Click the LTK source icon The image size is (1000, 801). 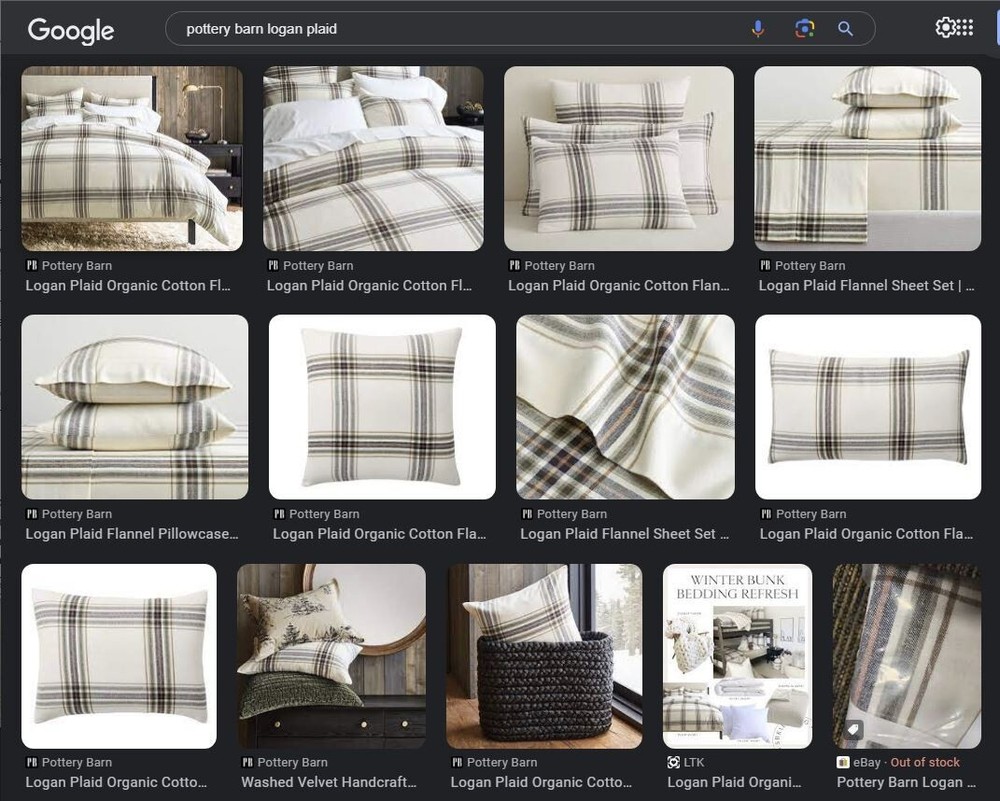(673, 762)
